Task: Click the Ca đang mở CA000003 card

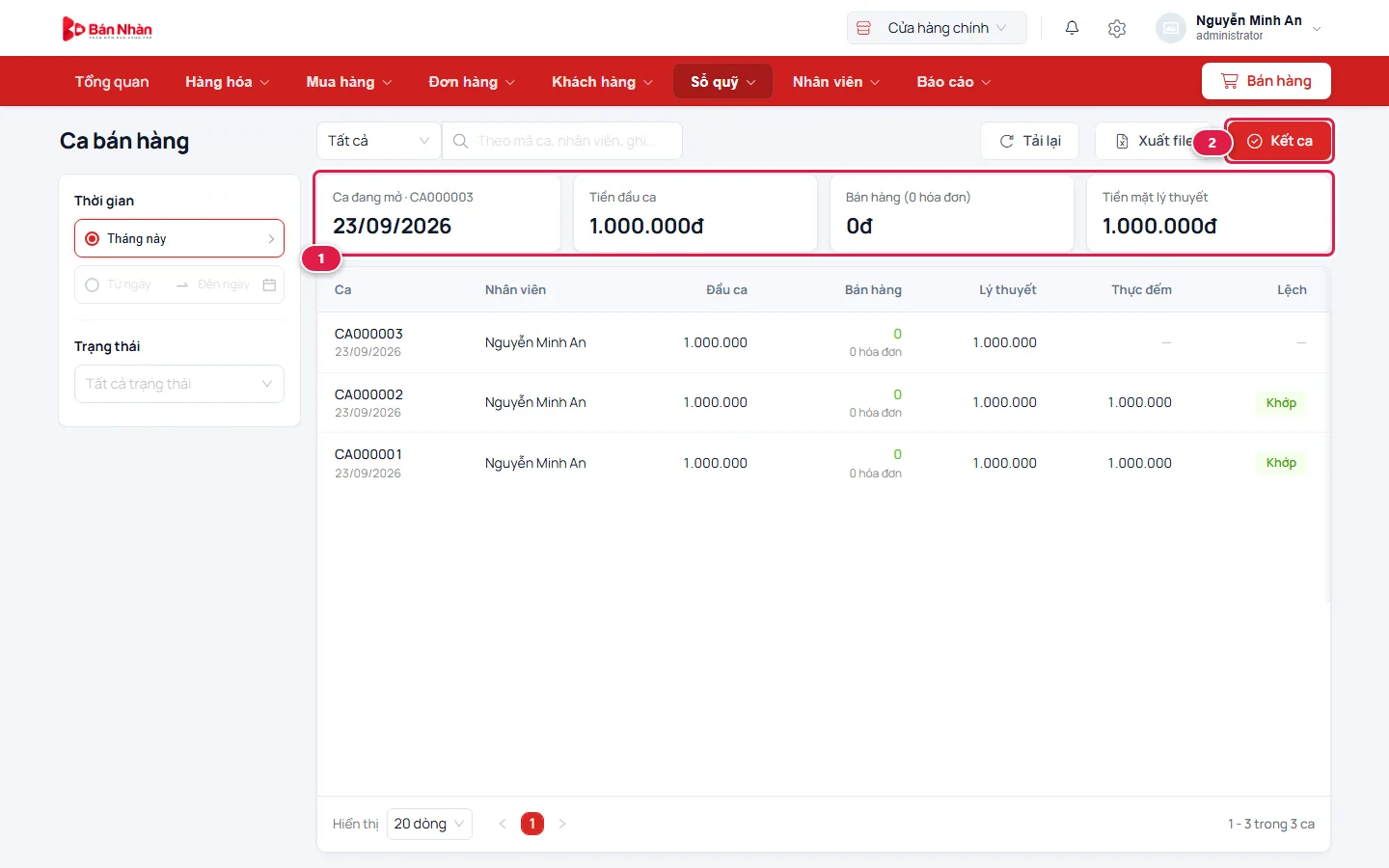Action: (x=439, y=213)
